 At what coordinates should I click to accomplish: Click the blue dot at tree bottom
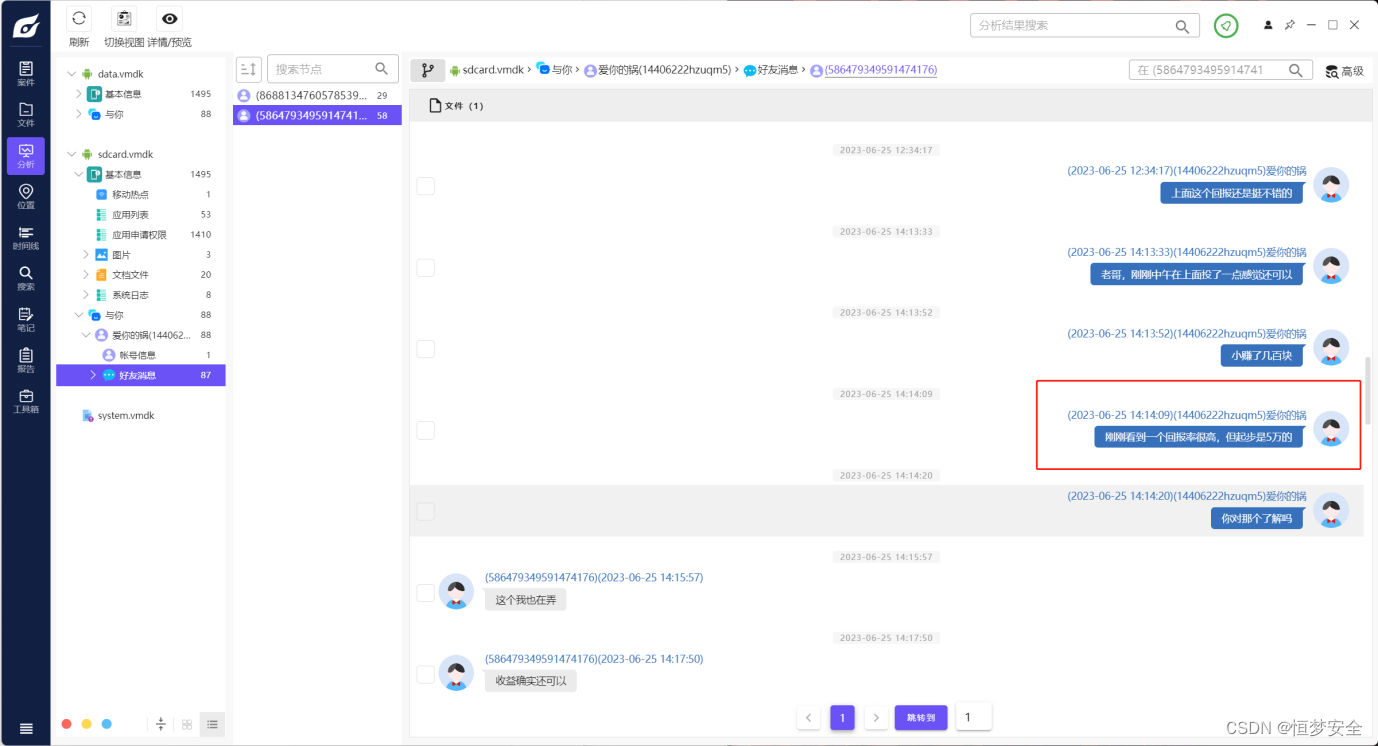click(x=107, y=724)
